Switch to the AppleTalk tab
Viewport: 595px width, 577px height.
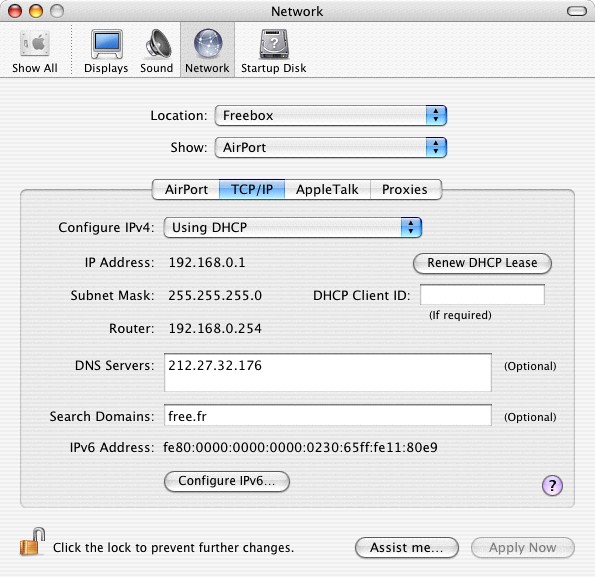click(327, 189)
